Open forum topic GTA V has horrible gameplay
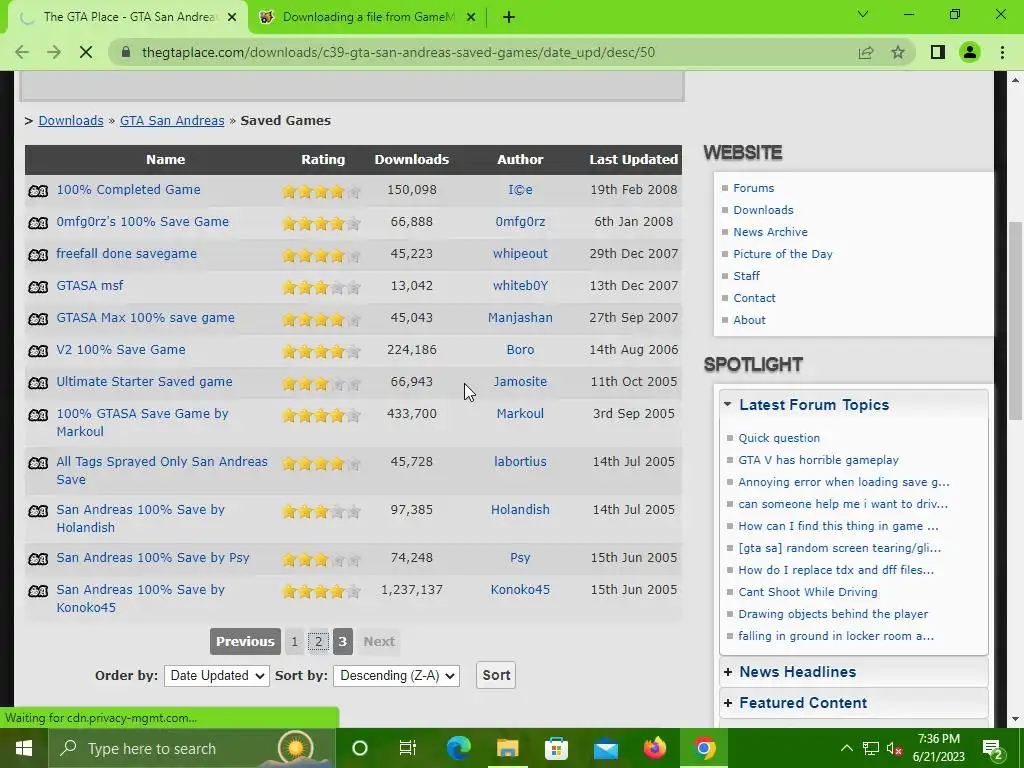The image size is (1024, 768). coord(819,460)
